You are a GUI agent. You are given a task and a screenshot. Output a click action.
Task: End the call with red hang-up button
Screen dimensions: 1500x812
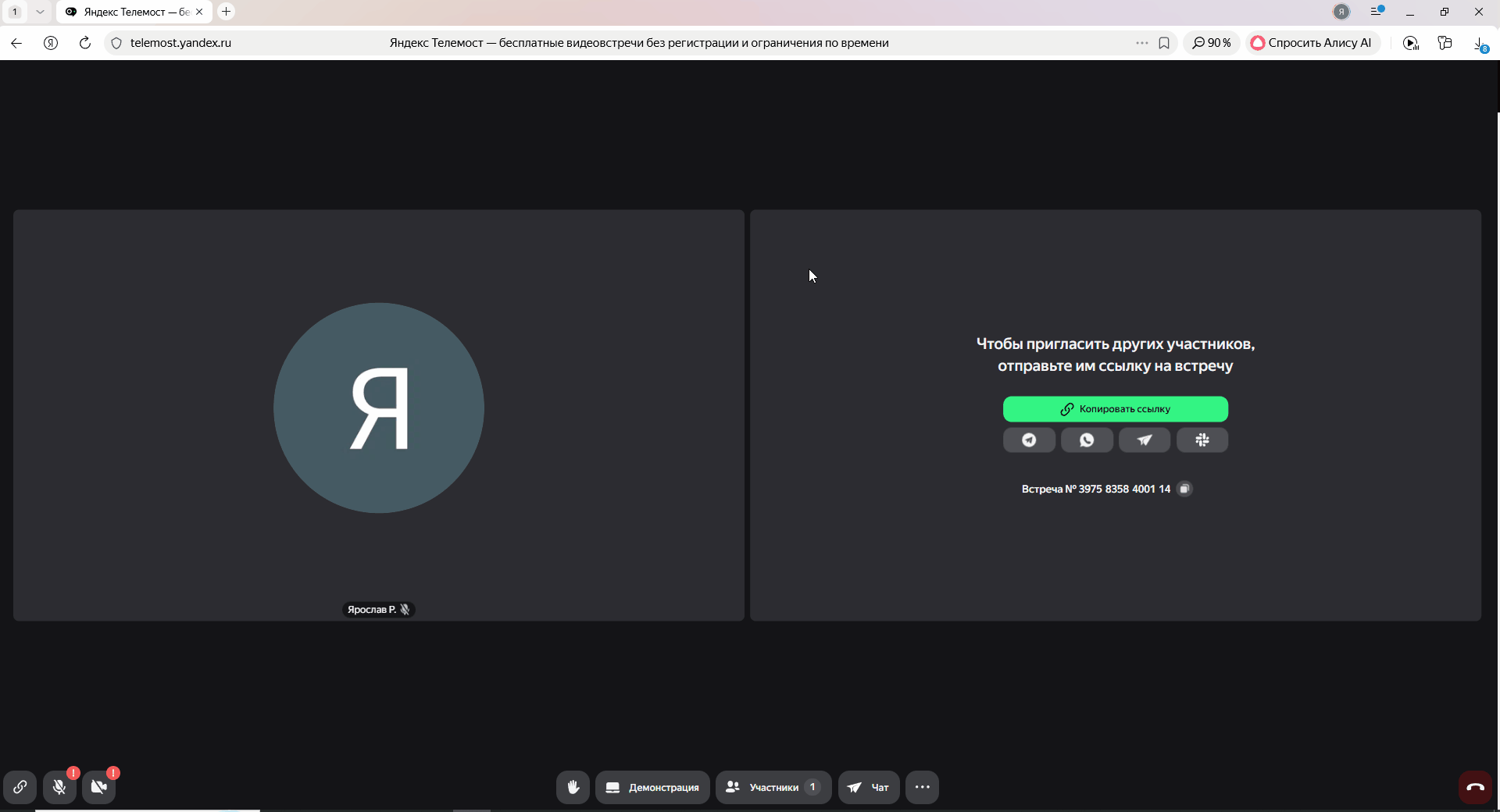1475,787
